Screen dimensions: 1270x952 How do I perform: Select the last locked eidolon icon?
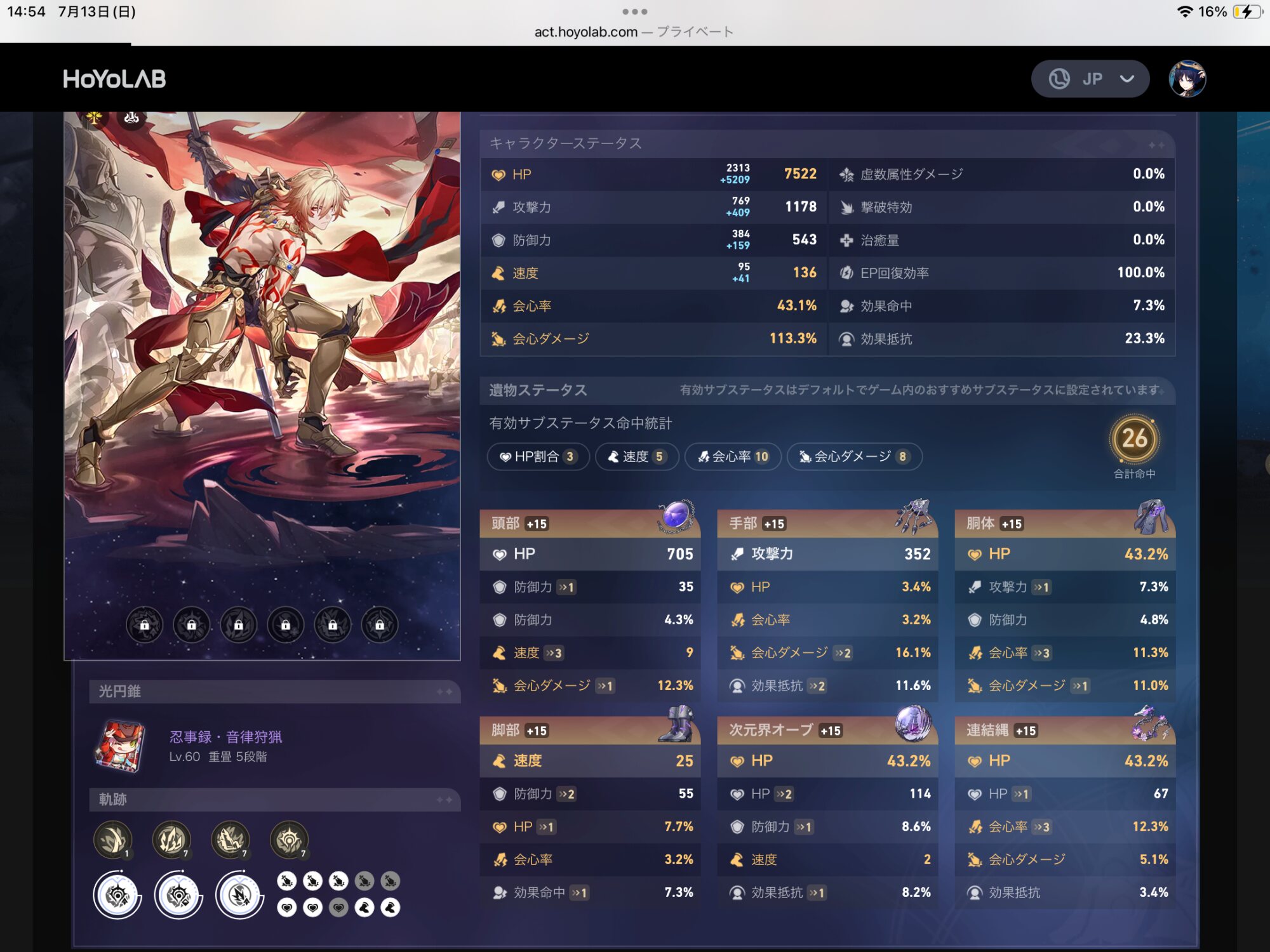point(380,625)
